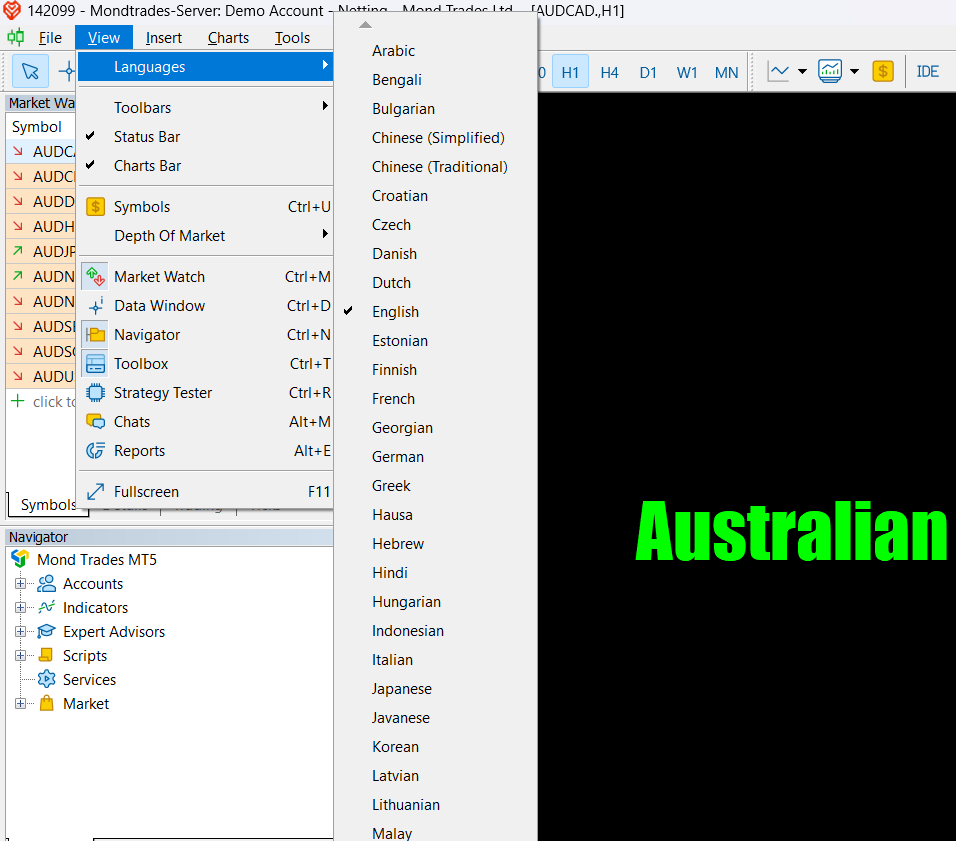Toggle the Charts Bar checkmark

(147, 166)
